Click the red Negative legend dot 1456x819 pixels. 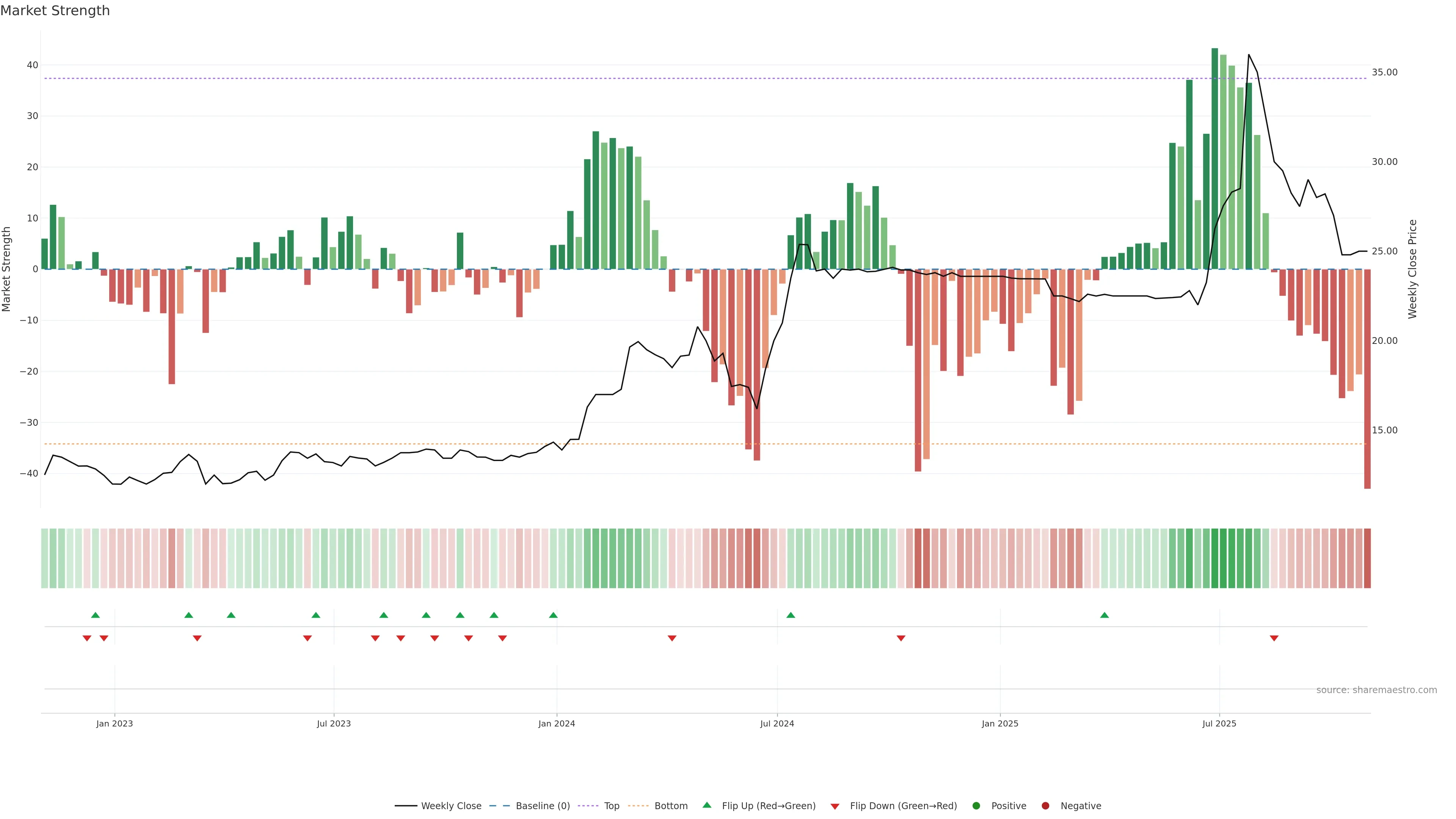tap(1045, 805)
